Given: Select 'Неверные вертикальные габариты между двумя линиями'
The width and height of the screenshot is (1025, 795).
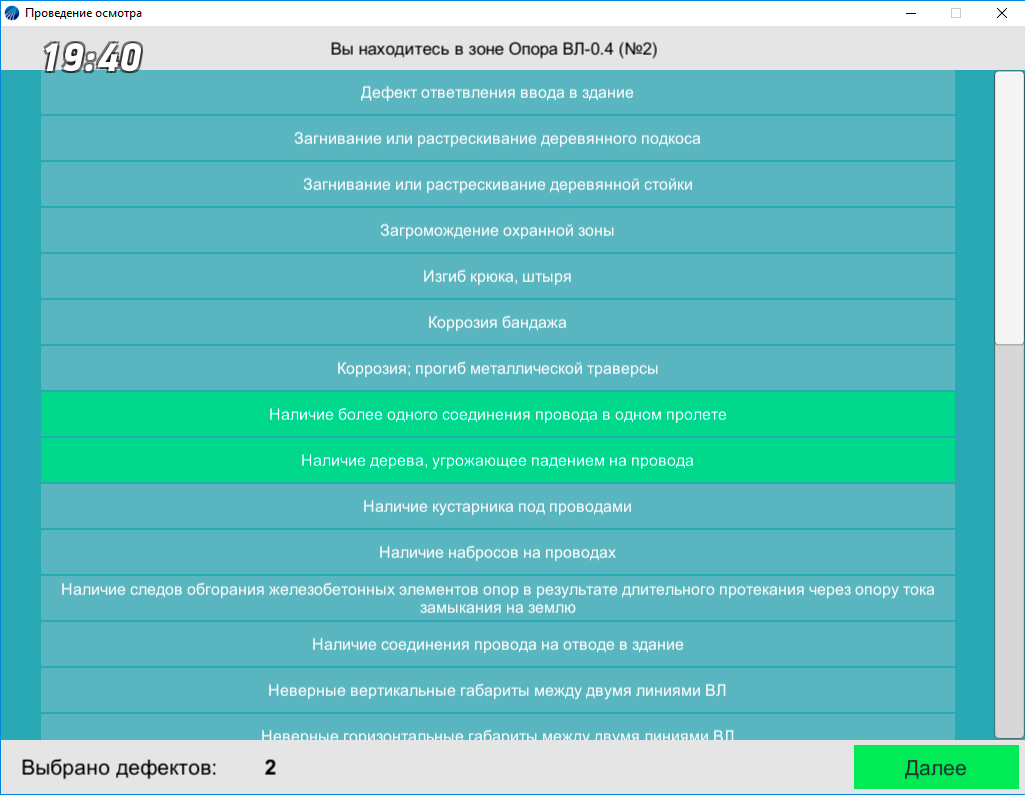Looking at the screenshot, I should tap(497, 691).
